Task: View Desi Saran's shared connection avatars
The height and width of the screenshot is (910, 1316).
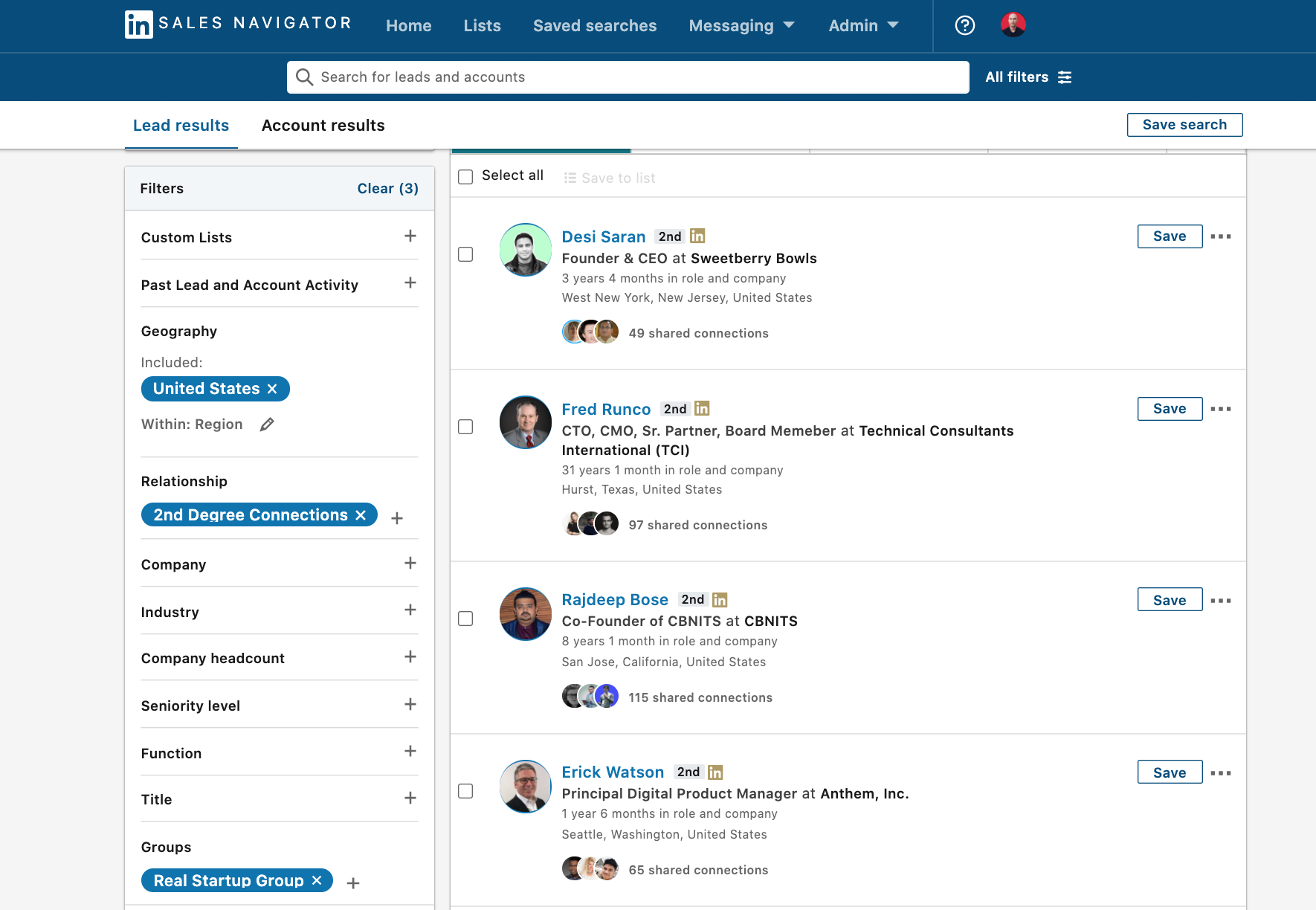Action: [590, 332]
